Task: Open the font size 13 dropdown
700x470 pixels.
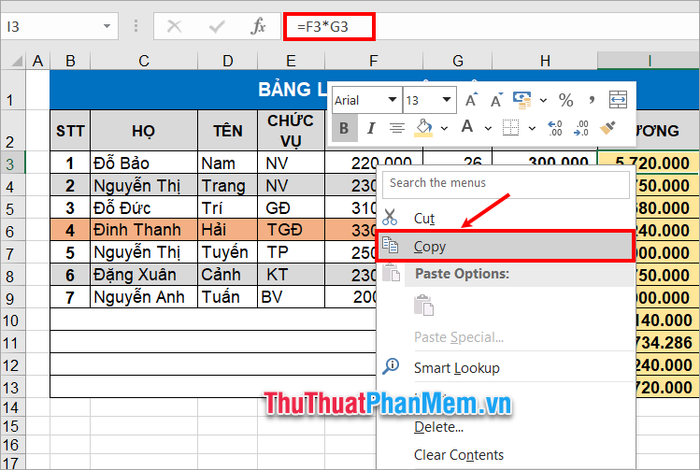Action: [x=447, y=100]
